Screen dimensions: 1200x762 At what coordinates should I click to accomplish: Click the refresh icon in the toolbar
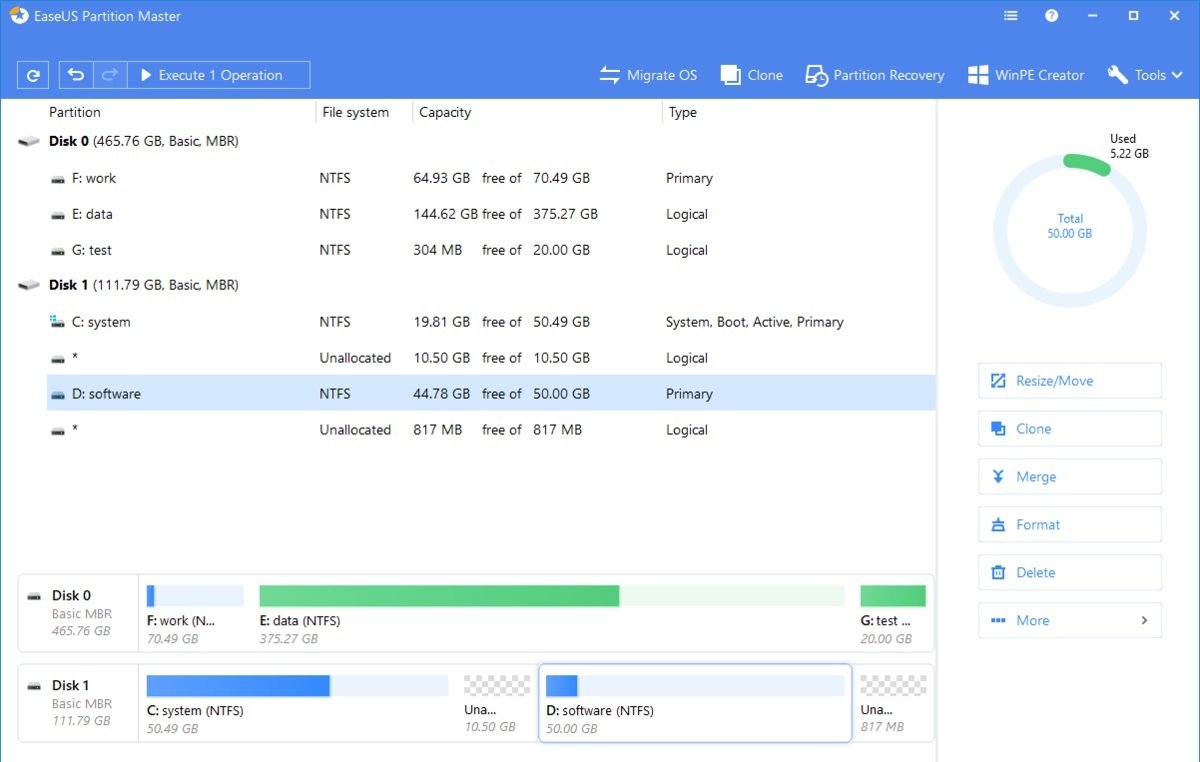click(33, 75)
